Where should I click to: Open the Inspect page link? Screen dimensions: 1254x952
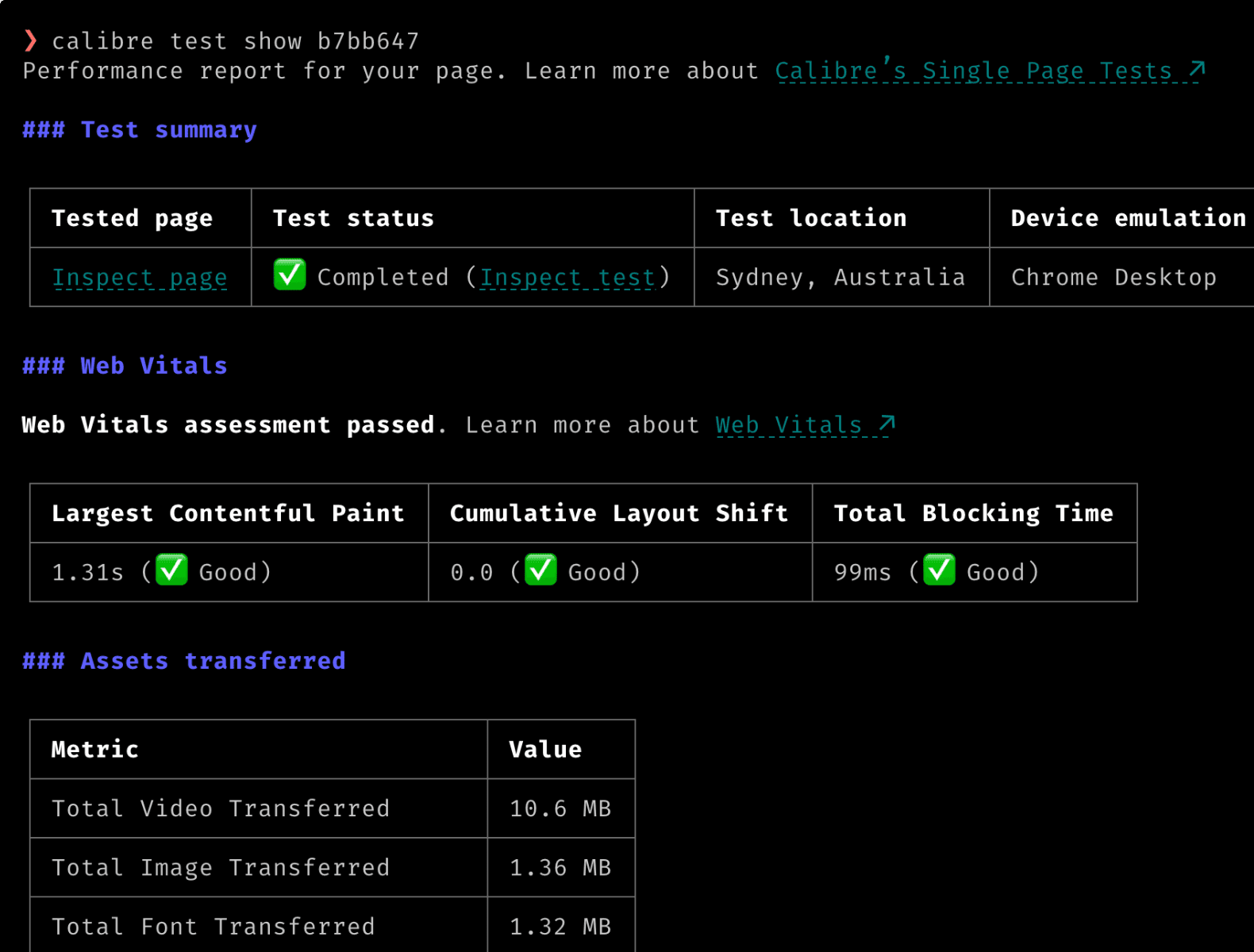coord(140,278)
